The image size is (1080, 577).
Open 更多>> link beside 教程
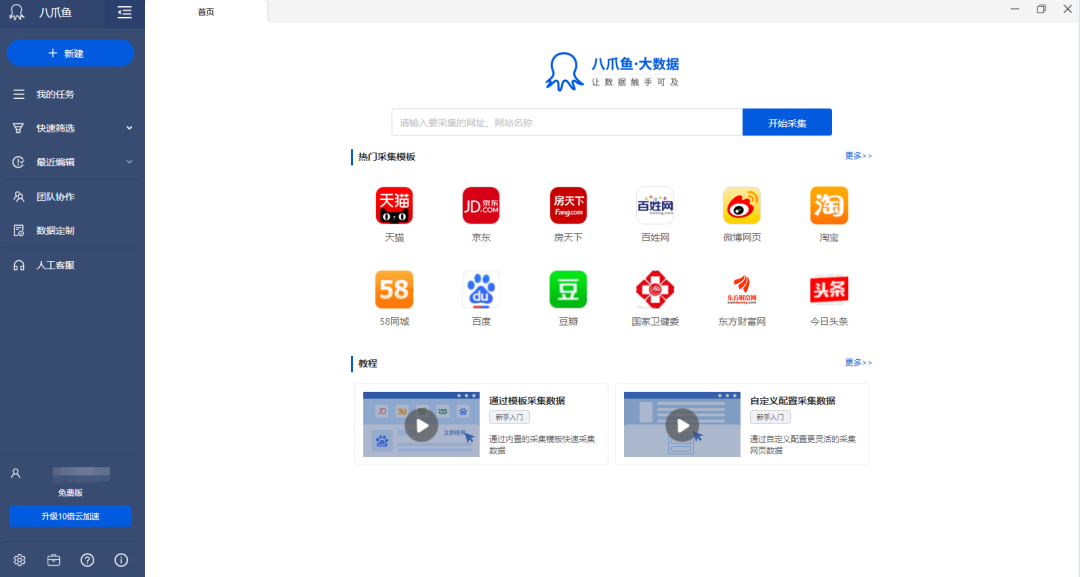[858, 362]
